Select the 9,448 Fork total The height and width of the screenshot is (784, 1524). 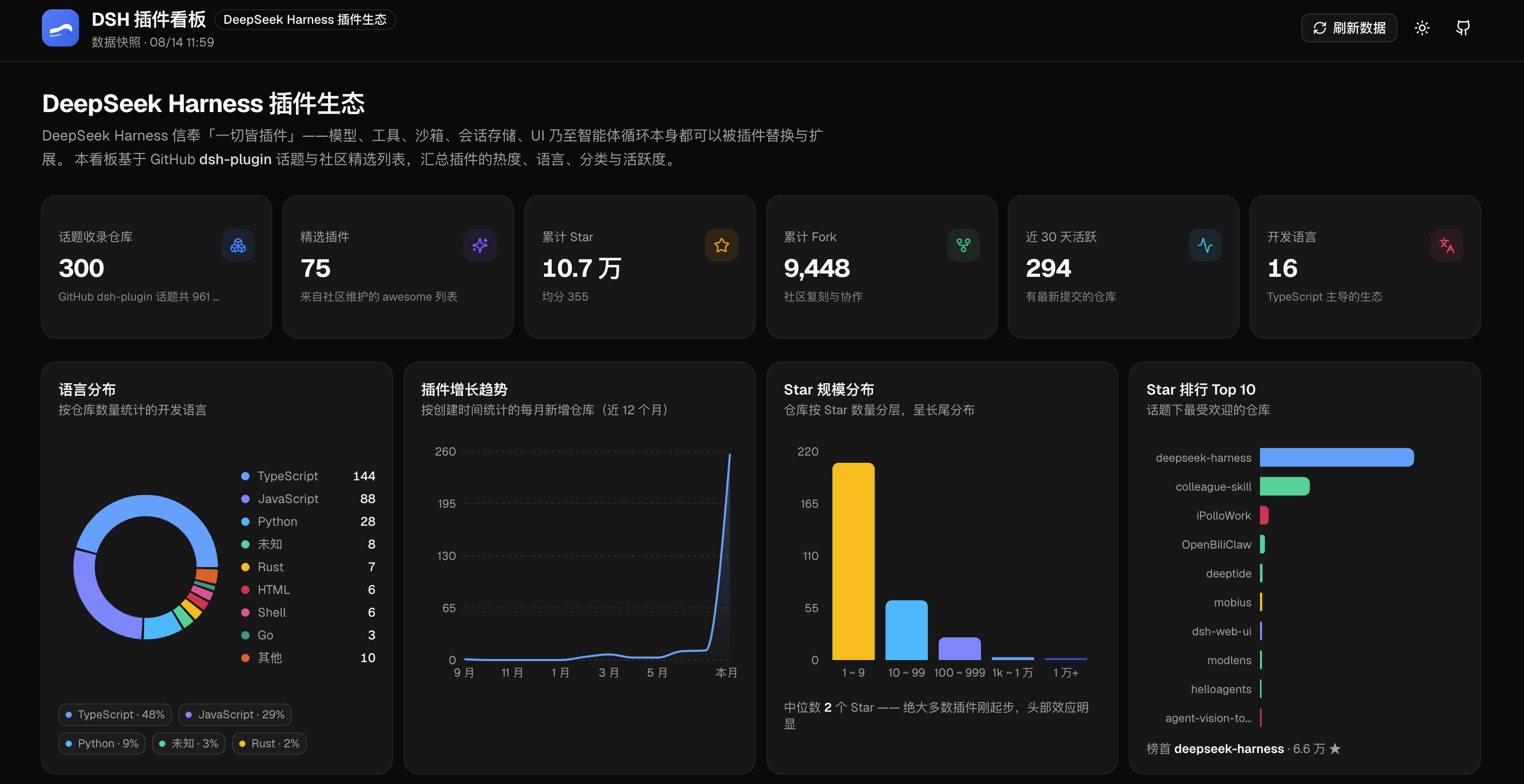[816, 269]
